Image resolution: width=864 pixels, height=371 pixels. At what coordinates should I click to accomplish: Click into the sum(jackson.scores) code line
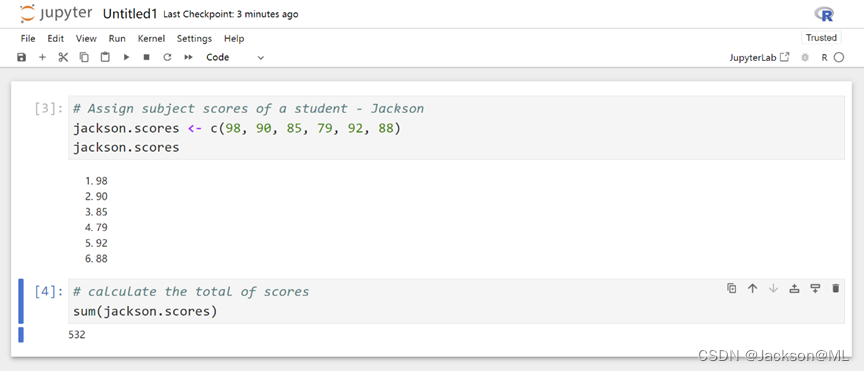(145, 311)
